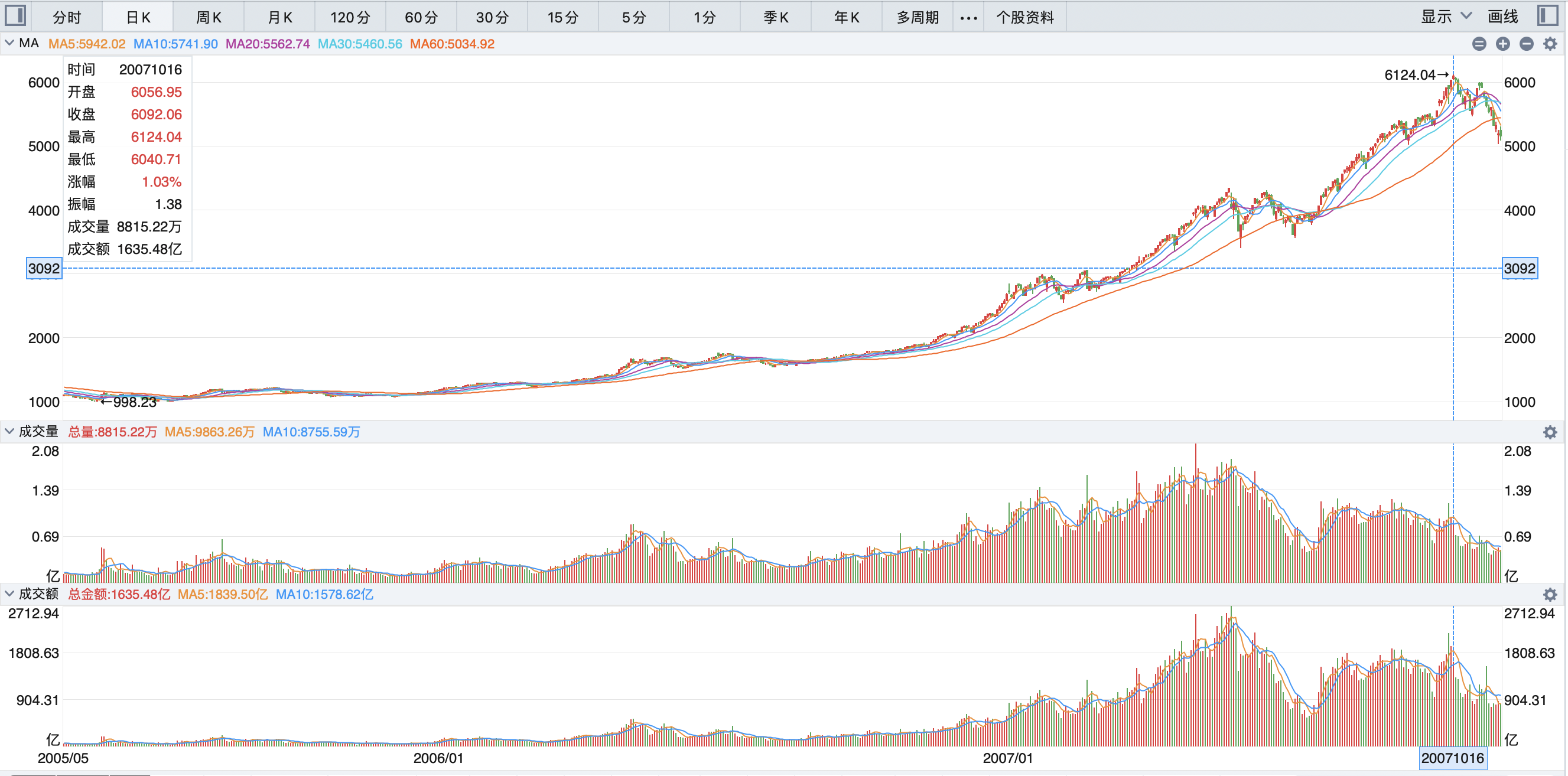Image resolution: width=1568 pixels, height=776 pixels.
Task: Toggle the right sidebar panel icon
Action: (1547, 16)
